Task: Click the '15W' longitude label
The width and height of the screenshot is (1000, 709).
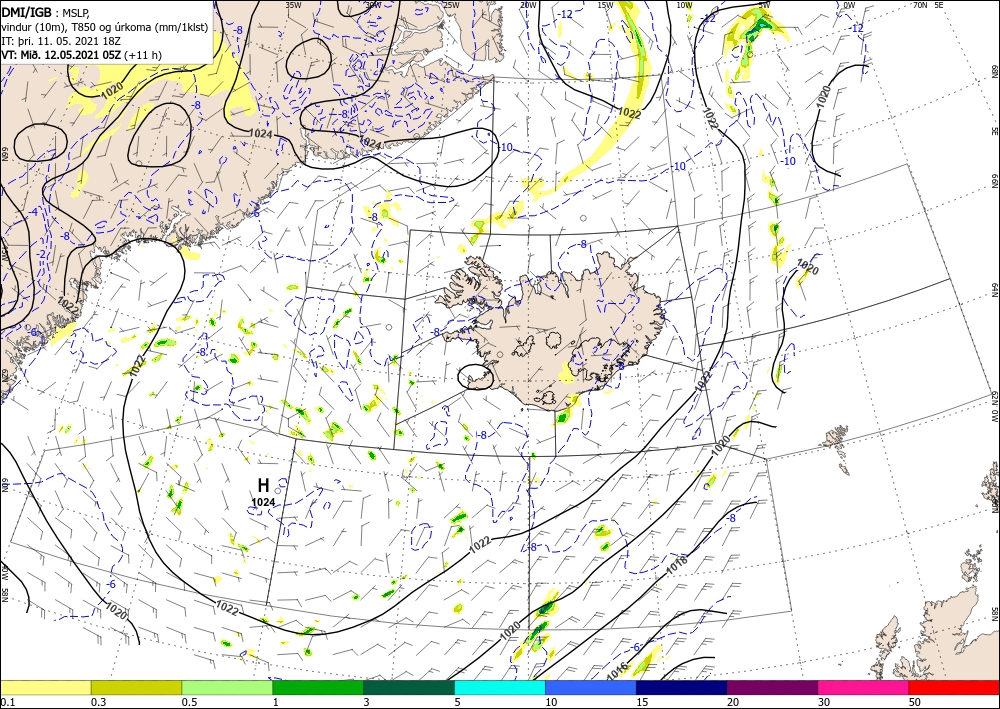Action: point(605,5)
